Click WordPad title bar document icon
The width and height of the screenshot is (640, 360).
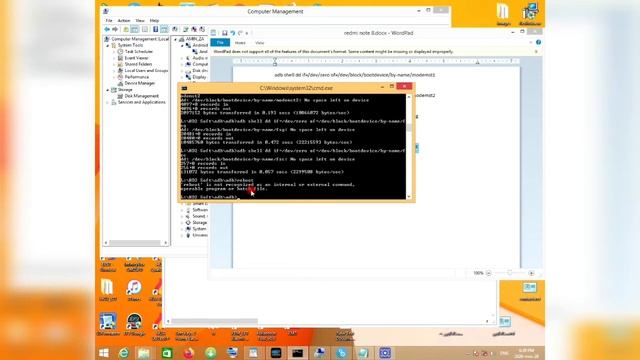tap(213, 33)
